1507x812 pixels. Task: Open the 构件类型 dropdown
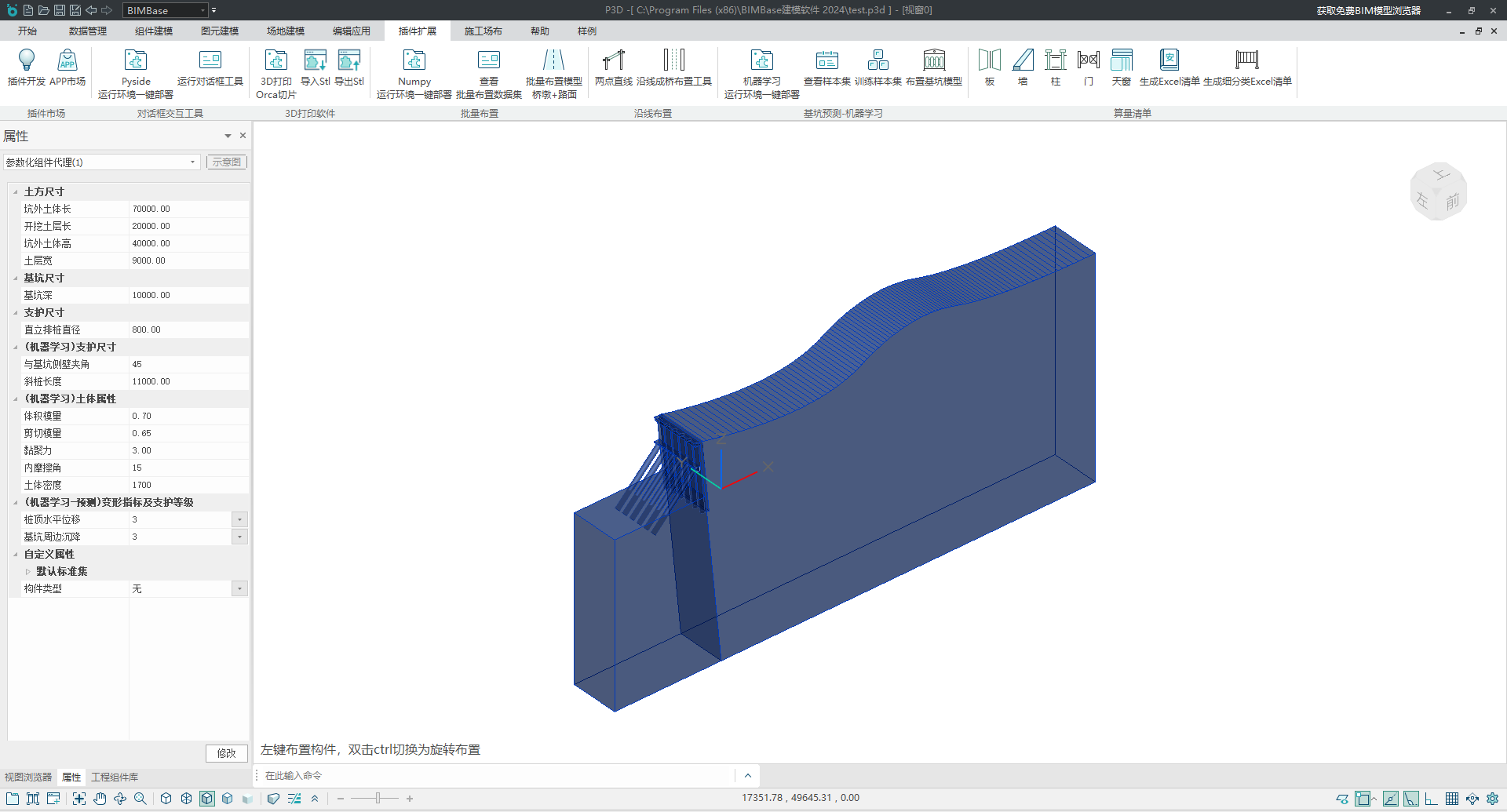[x=239, y=588]
